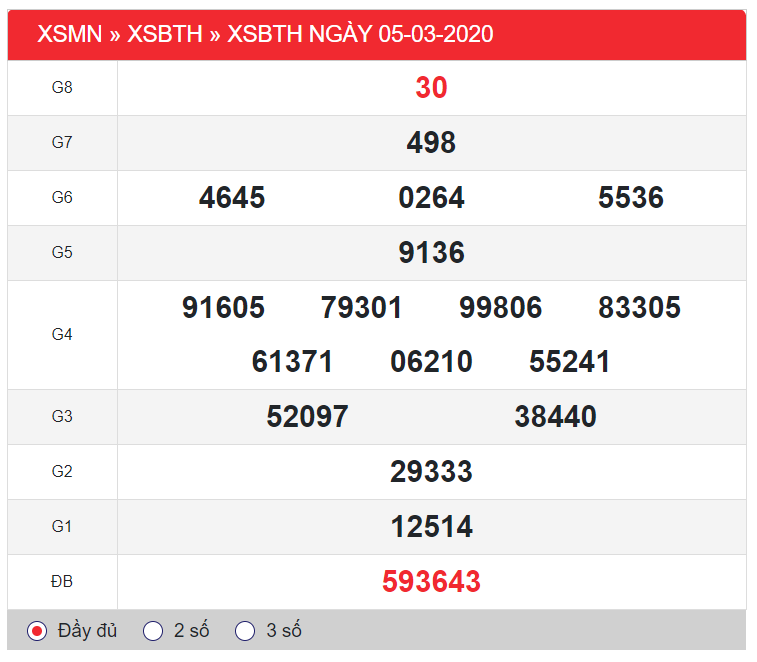Select G3 number 52097
Viewport: 757px width, 662px height.
click(307, 417)
